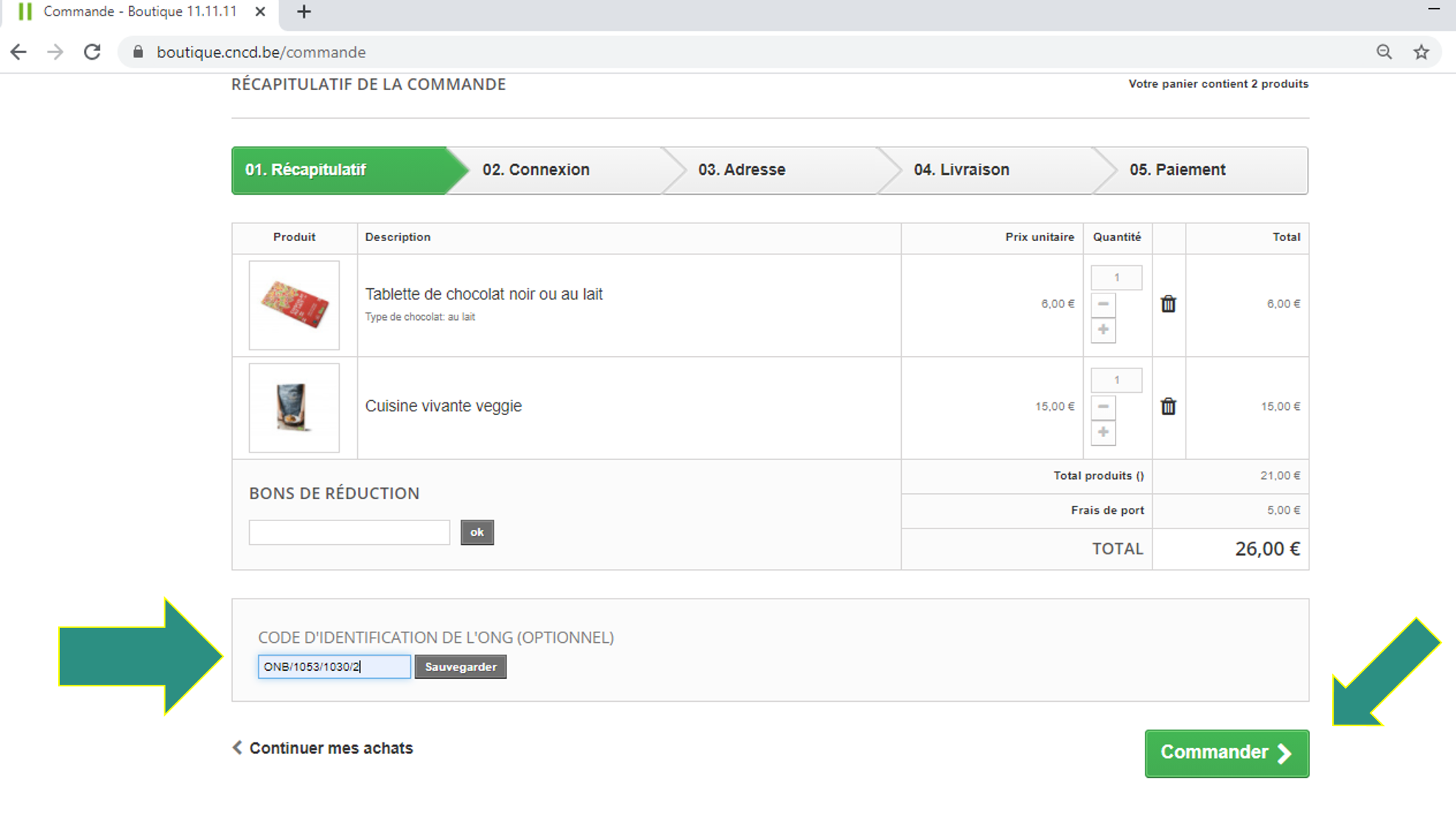Viewport: 1456px width, 816px height.
Task: Delete the chocolate tablet from cart
Action: point(1168,304)
